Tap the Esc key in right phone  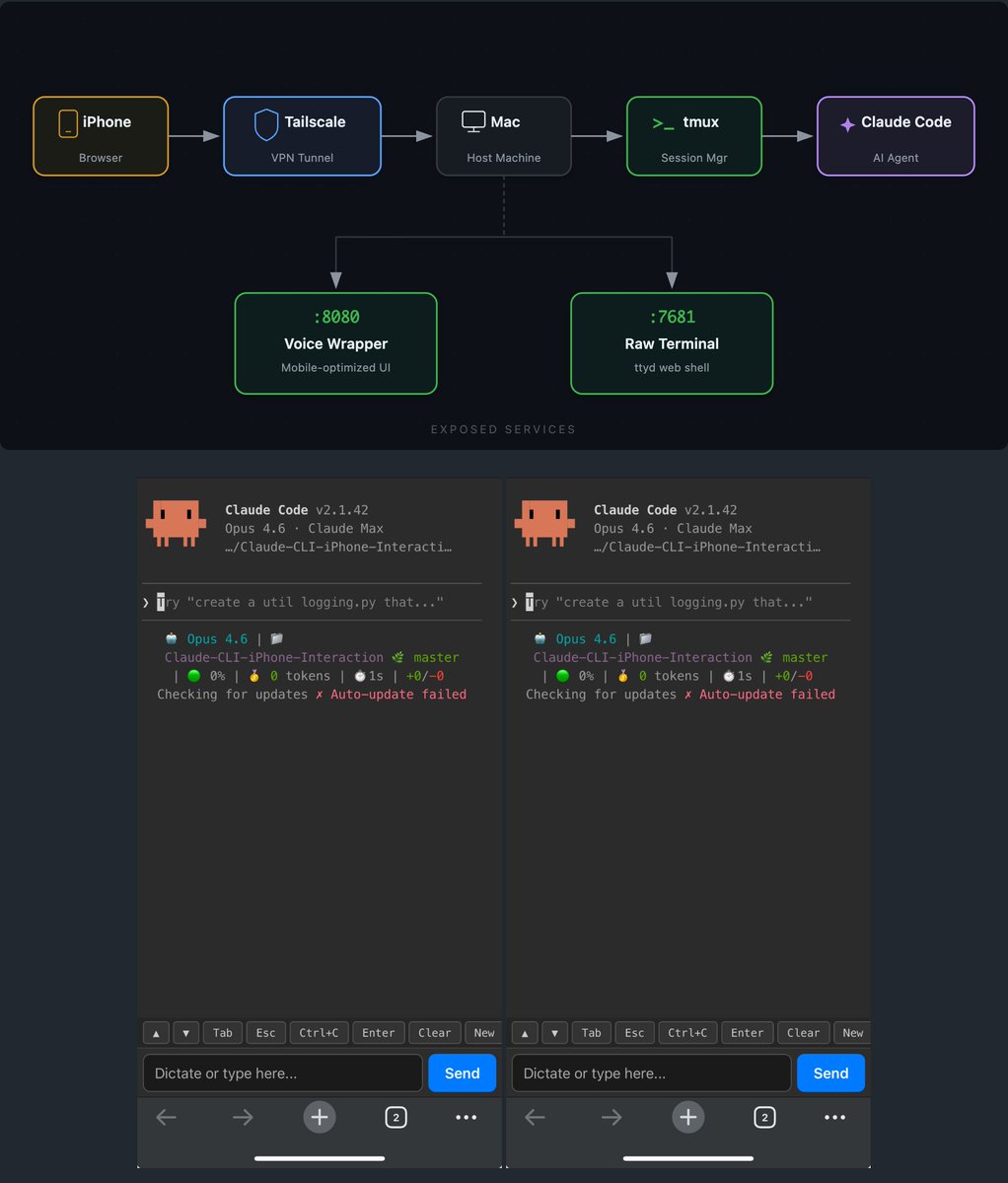click(x=634, y=1033)
